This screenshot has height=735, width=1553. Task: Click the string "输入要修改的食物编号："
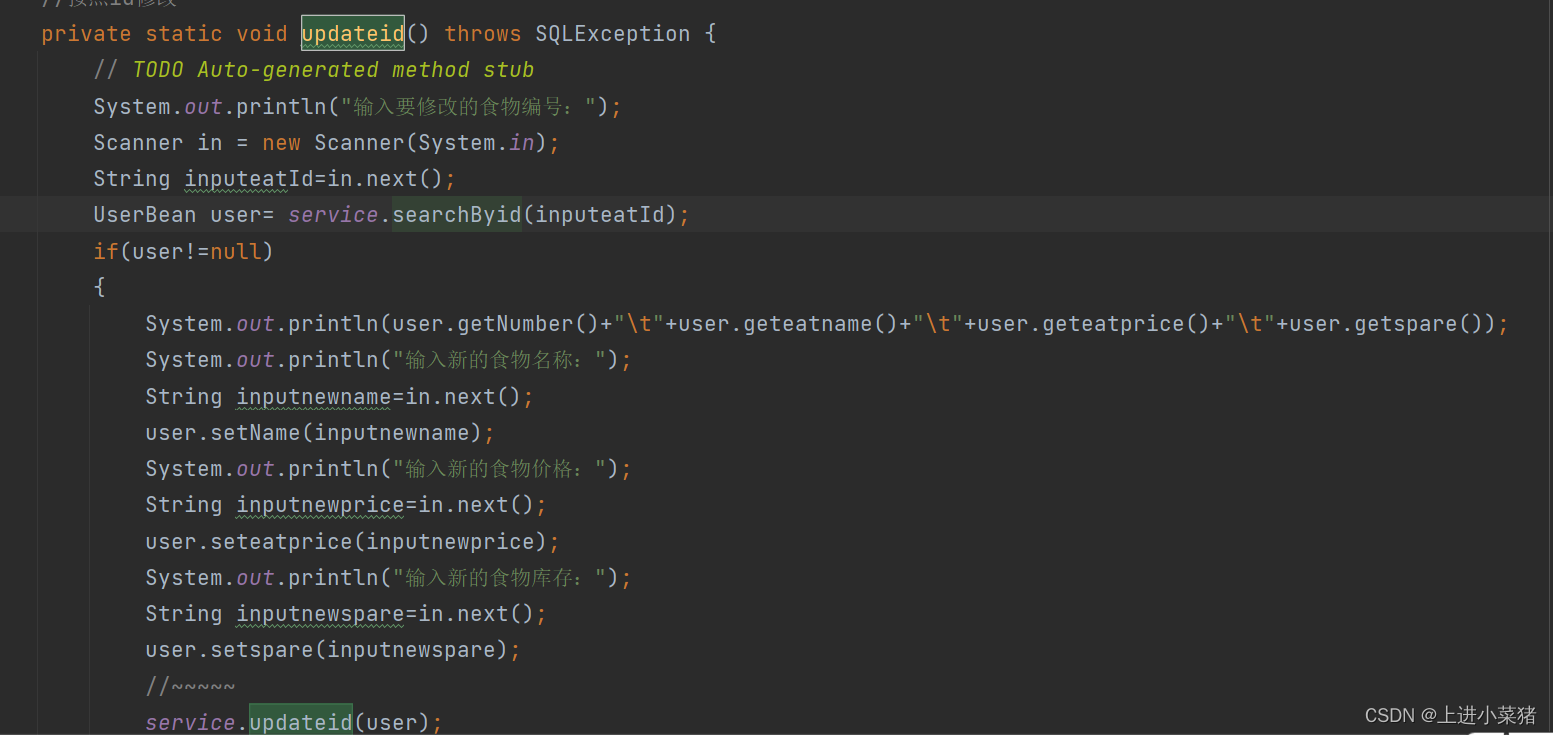coord(469,106)
